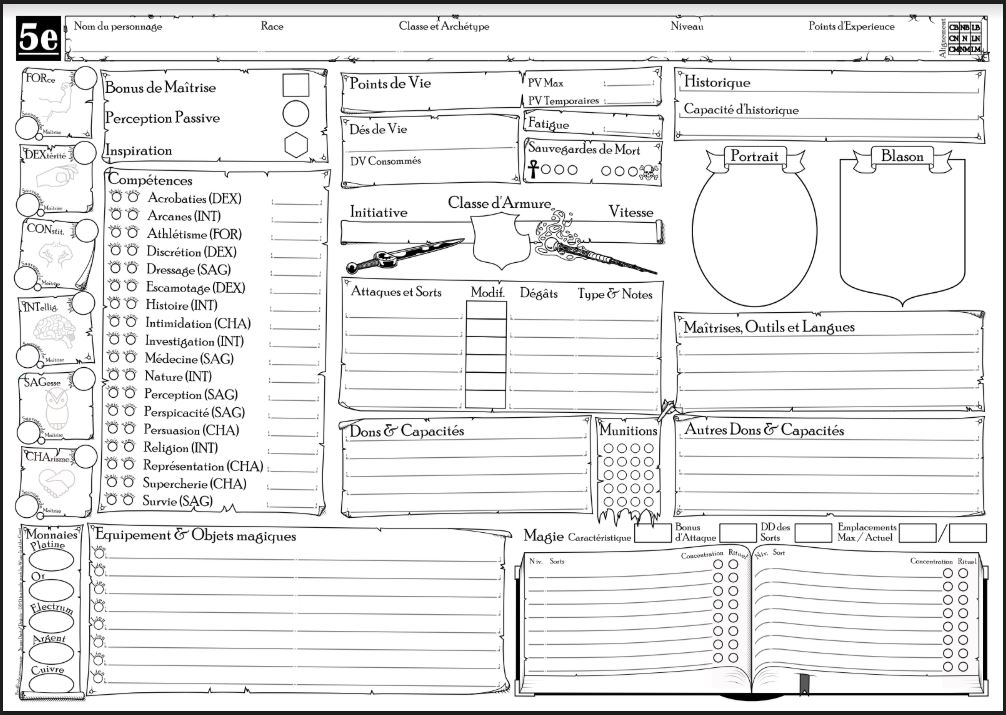The image size is (1006, 715).
Task: Click the skull and crossbones icon
Action: point(648,171)
